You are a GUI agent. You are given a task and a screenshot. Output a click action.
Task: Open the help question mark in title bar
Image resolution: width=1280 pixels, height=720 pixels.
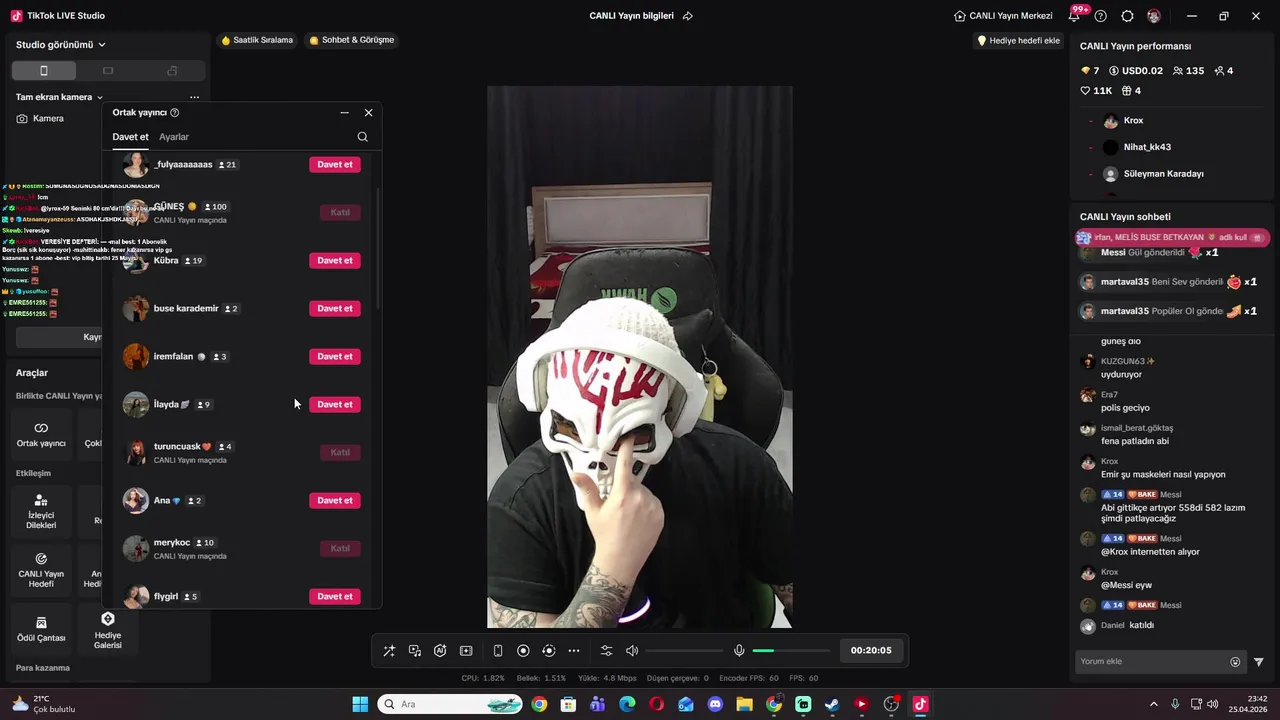pos(1101,16)
